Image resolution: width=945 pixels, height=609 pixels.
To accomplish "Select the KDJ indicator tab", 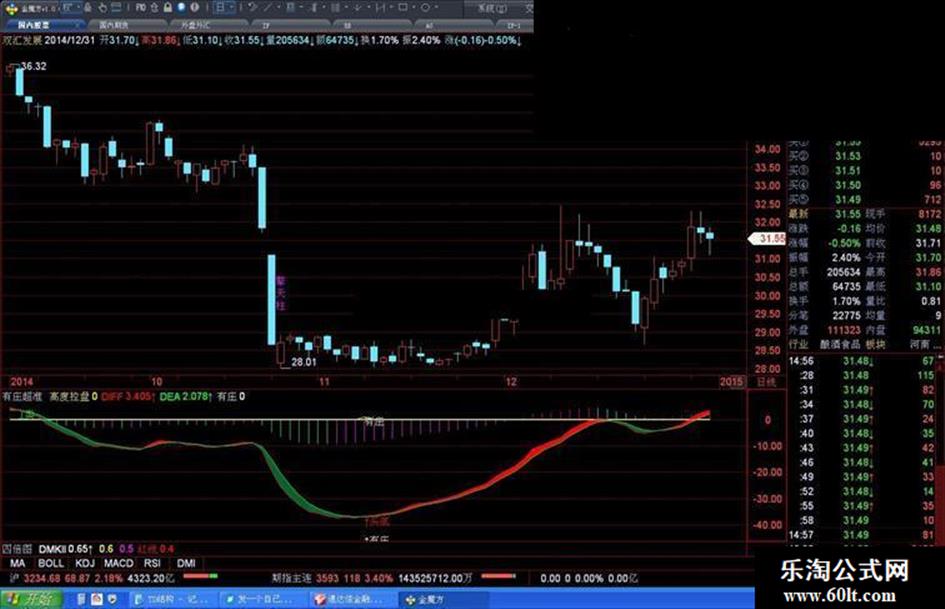I will 85,563.
